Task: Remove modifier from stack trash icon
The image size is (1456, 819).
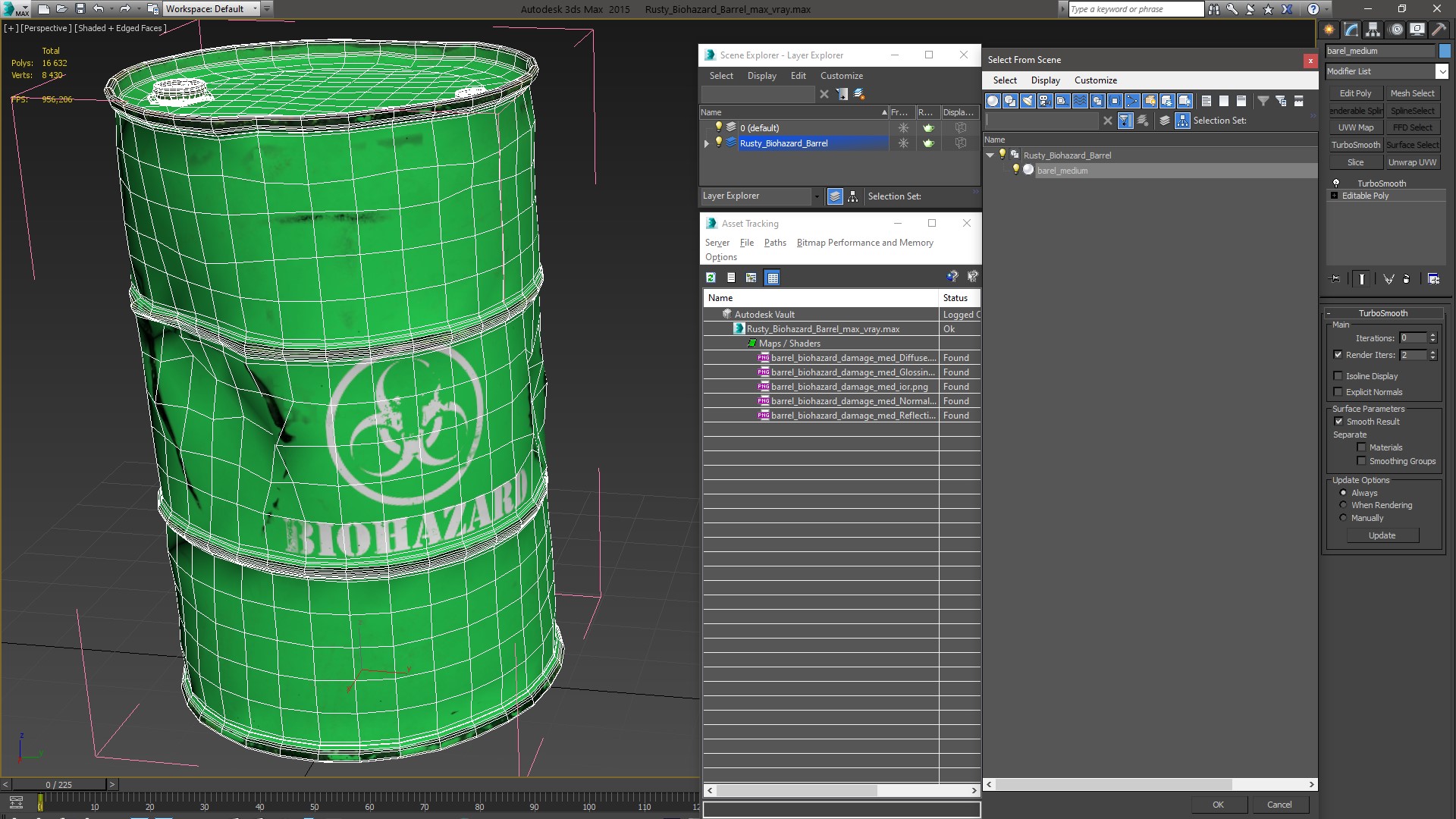Action: tap(1407, 279)
